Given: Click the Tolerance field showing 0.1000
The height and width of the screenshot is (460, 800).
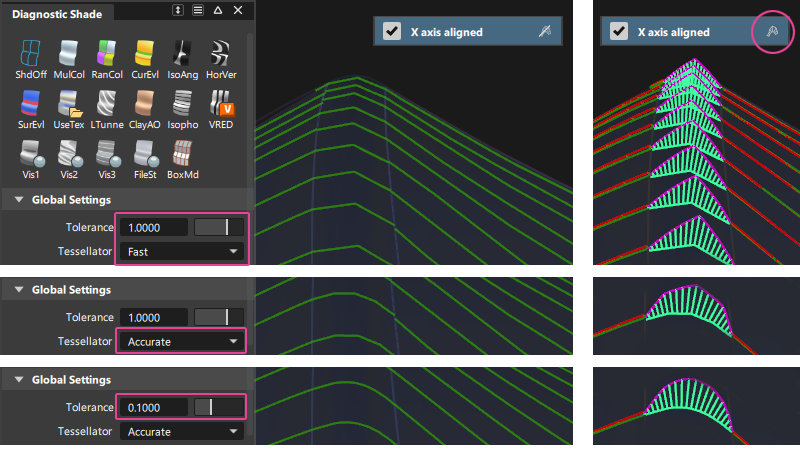Looking at the screenshot, I should point(154,407).
